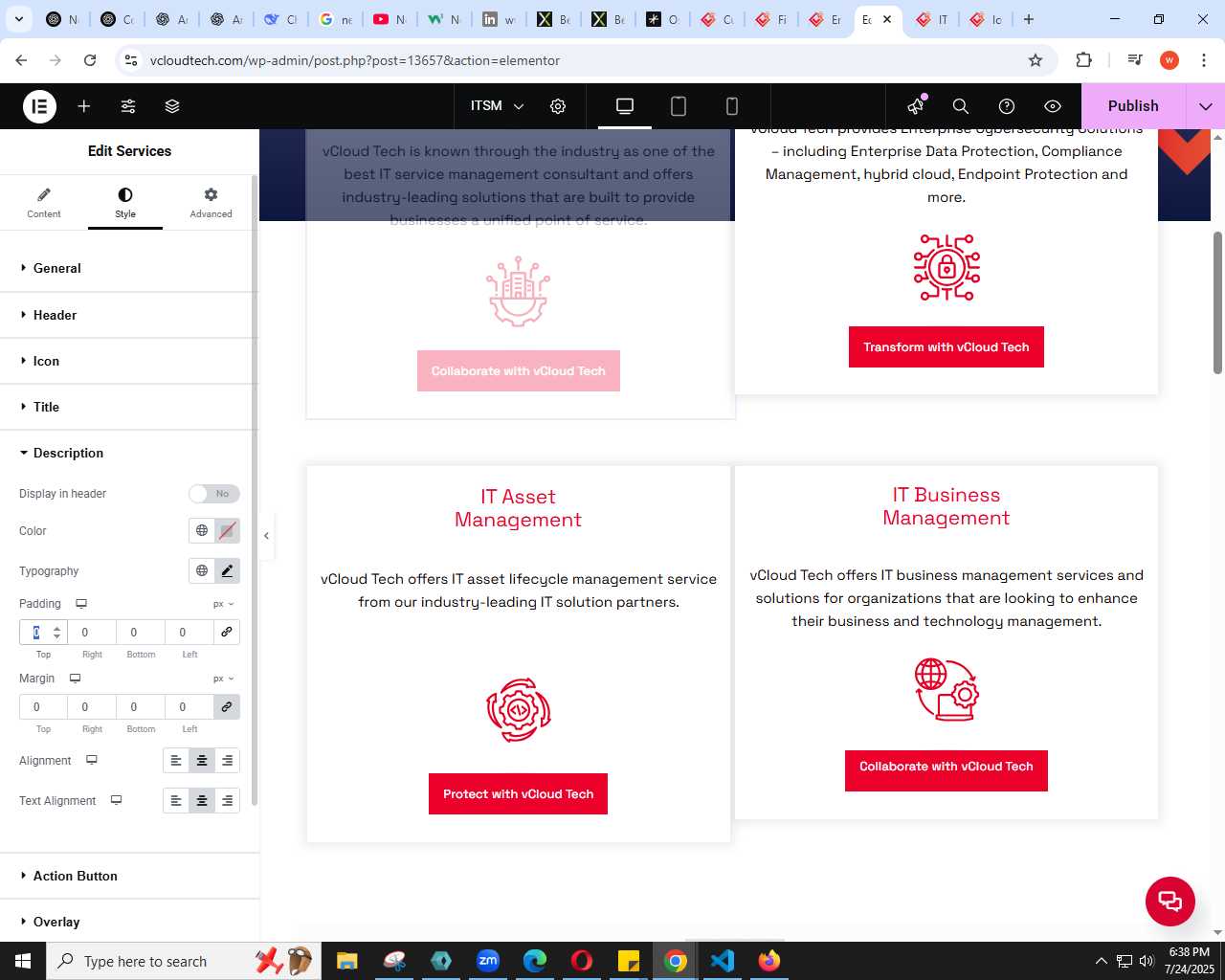The height and width of the screenshot is (980, 1225).
Task: Click Protect with vCloud Tech button
Action: point(518,794)
